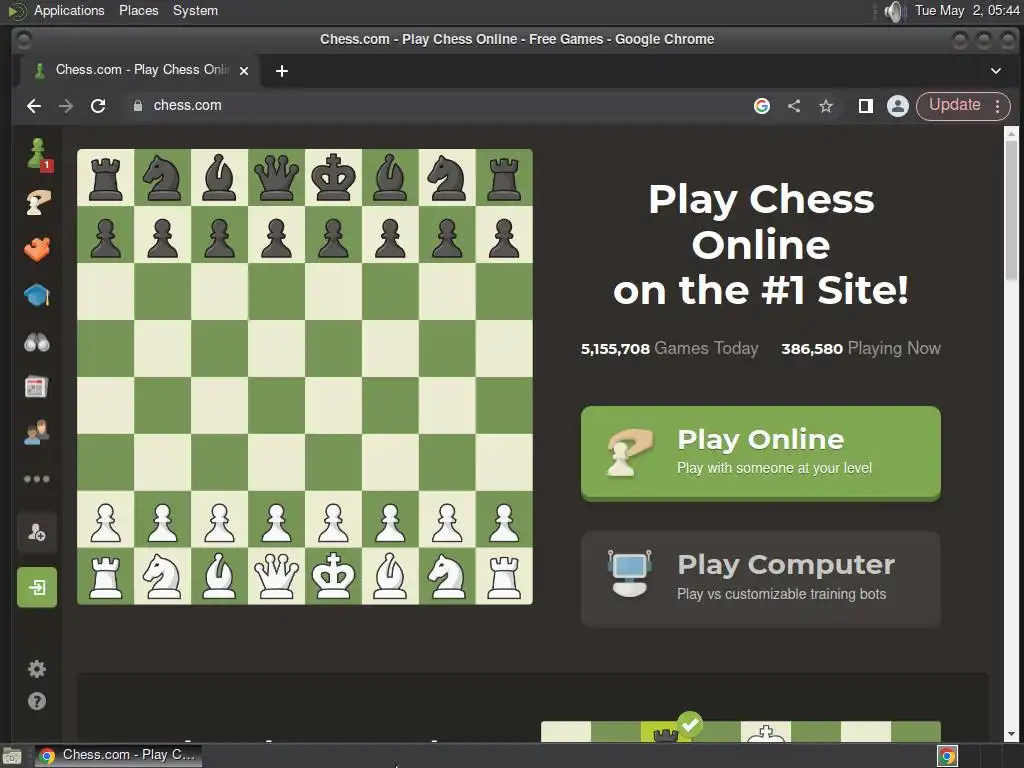Screen dimensions: 1024x768
Task: Select the Chess.com browser tab
Action: [x=140, y=71]
